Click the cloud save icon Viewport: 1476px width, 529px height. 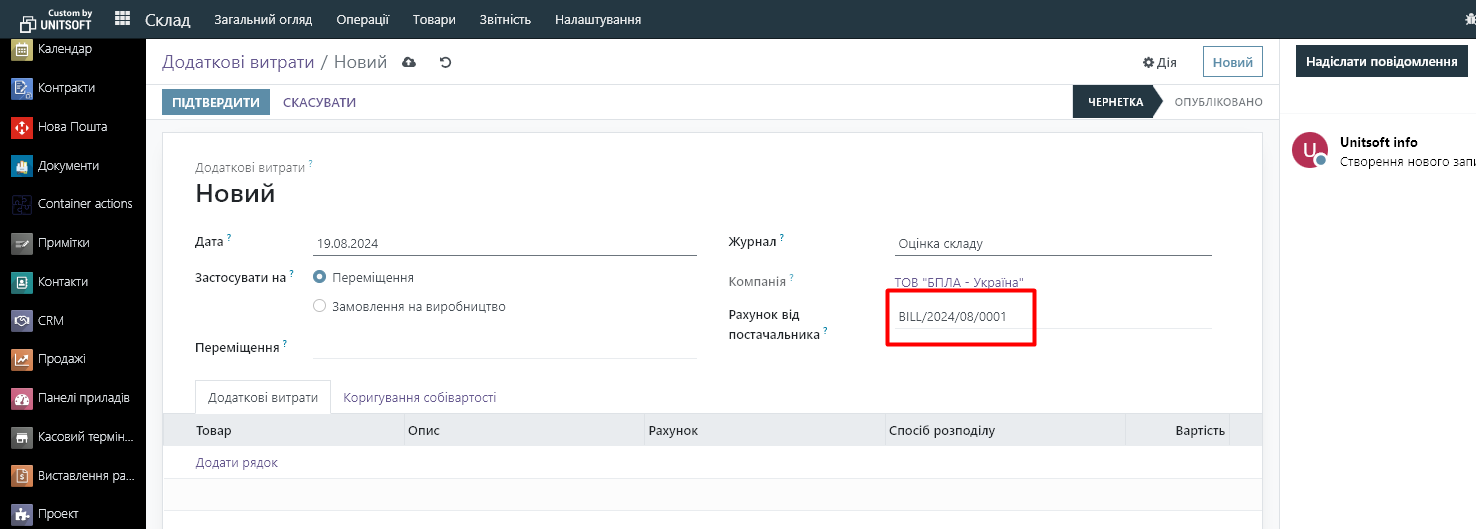(408, 62)
